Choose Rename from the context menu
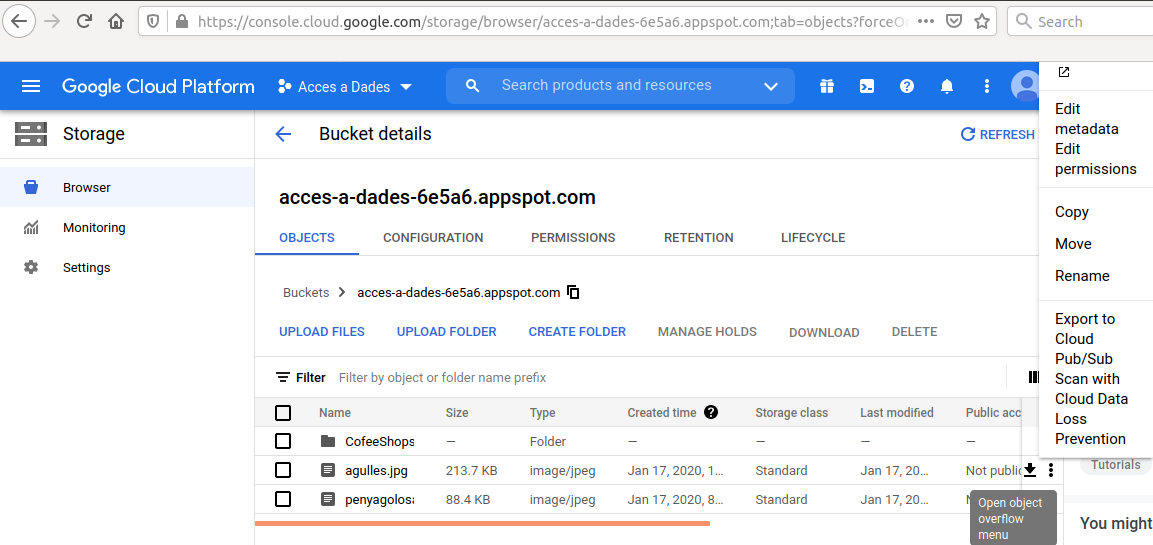1153x545 pixels. (1082, 276)
